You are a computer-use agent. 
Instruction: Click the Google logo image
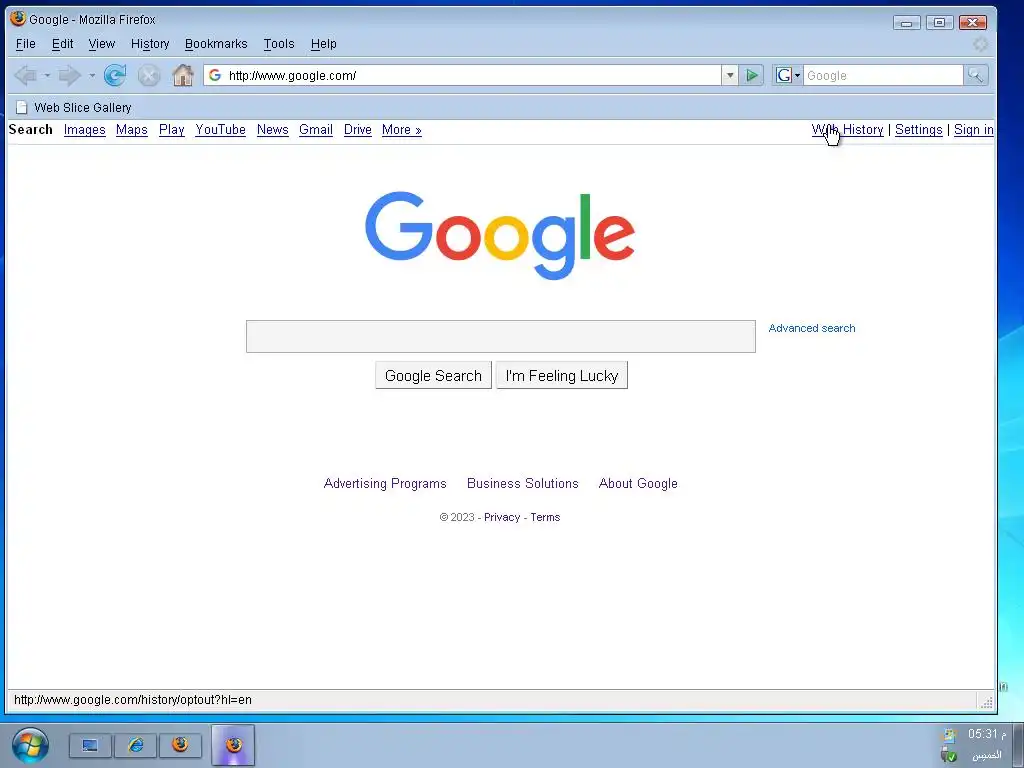500,235
